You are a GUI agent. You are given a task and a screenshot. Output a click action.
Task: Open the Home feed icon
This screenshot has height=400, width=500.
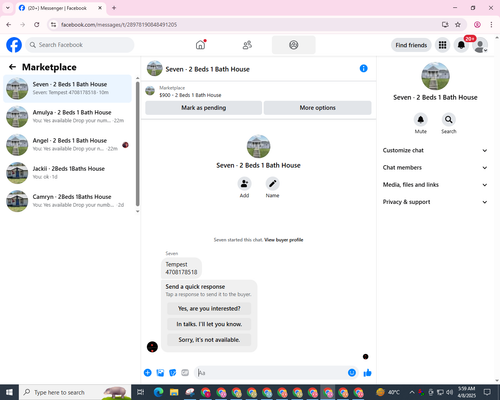(x=200, y=45)
